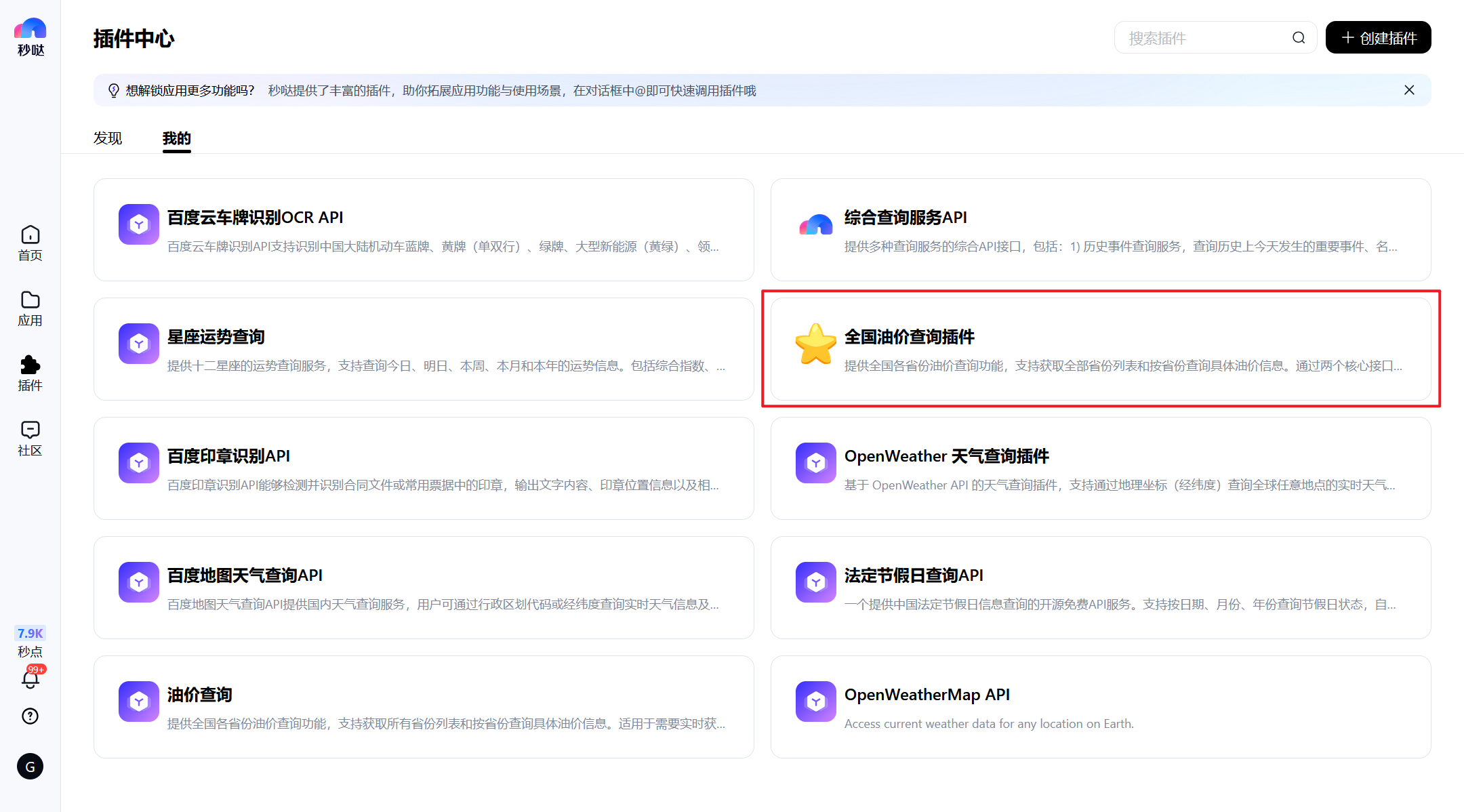Viewport: 1464px width, 812px height.
Task: Open 首页 from the left sidebar
Action: pyautogui.click(x=30, y=243)
